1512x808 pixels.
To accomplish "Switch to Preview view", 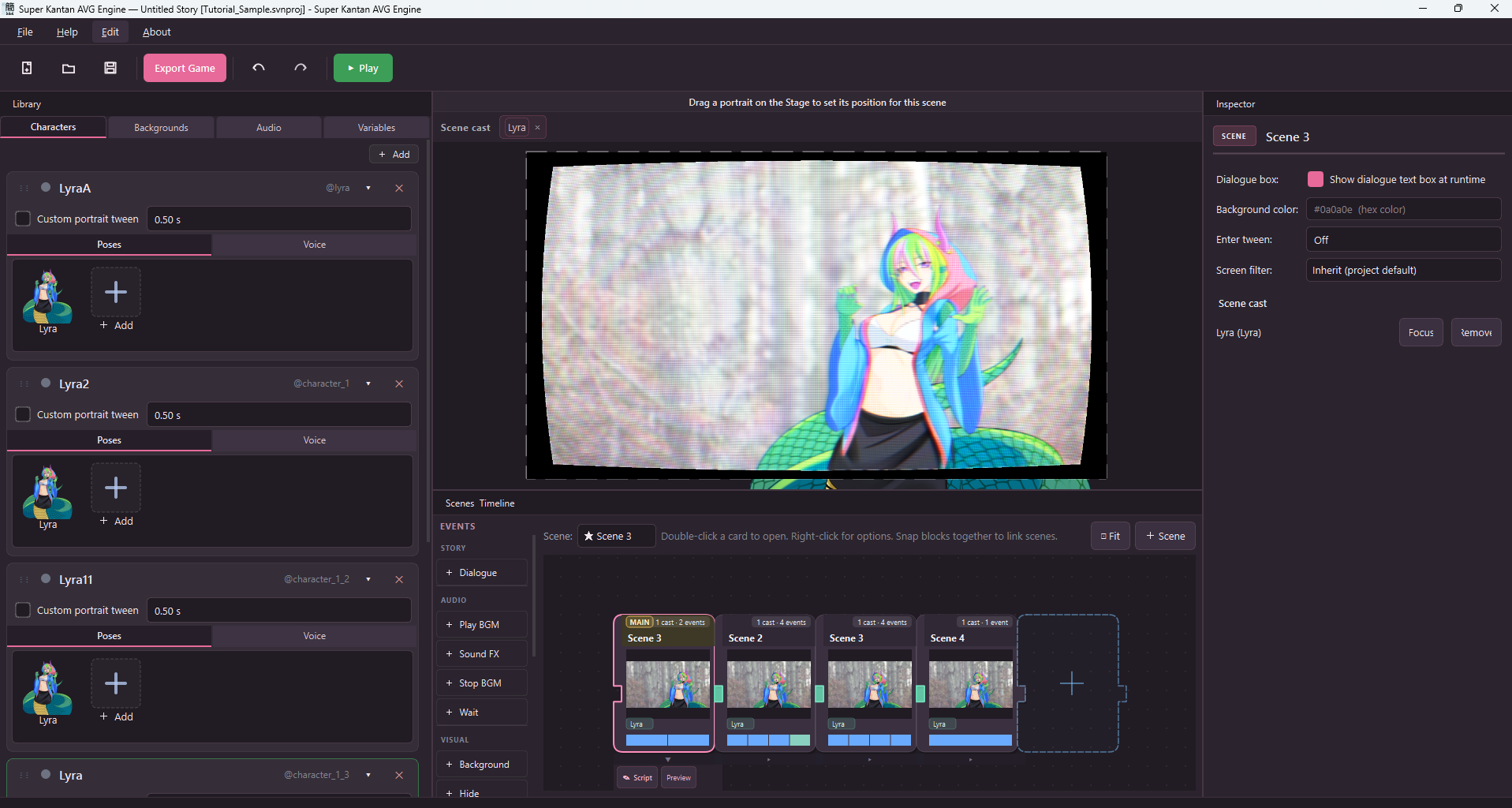I will (679, 777).
